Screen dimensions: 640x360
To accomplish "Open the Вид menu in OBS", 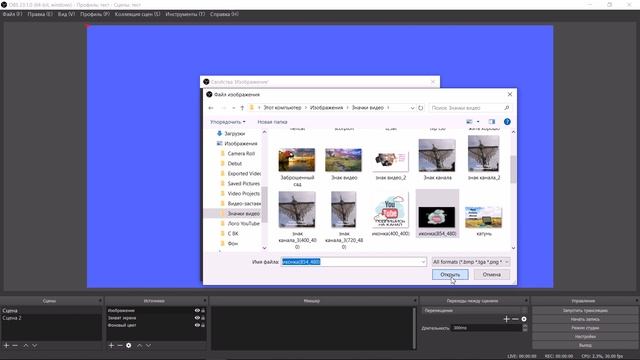I will point(66,14).
